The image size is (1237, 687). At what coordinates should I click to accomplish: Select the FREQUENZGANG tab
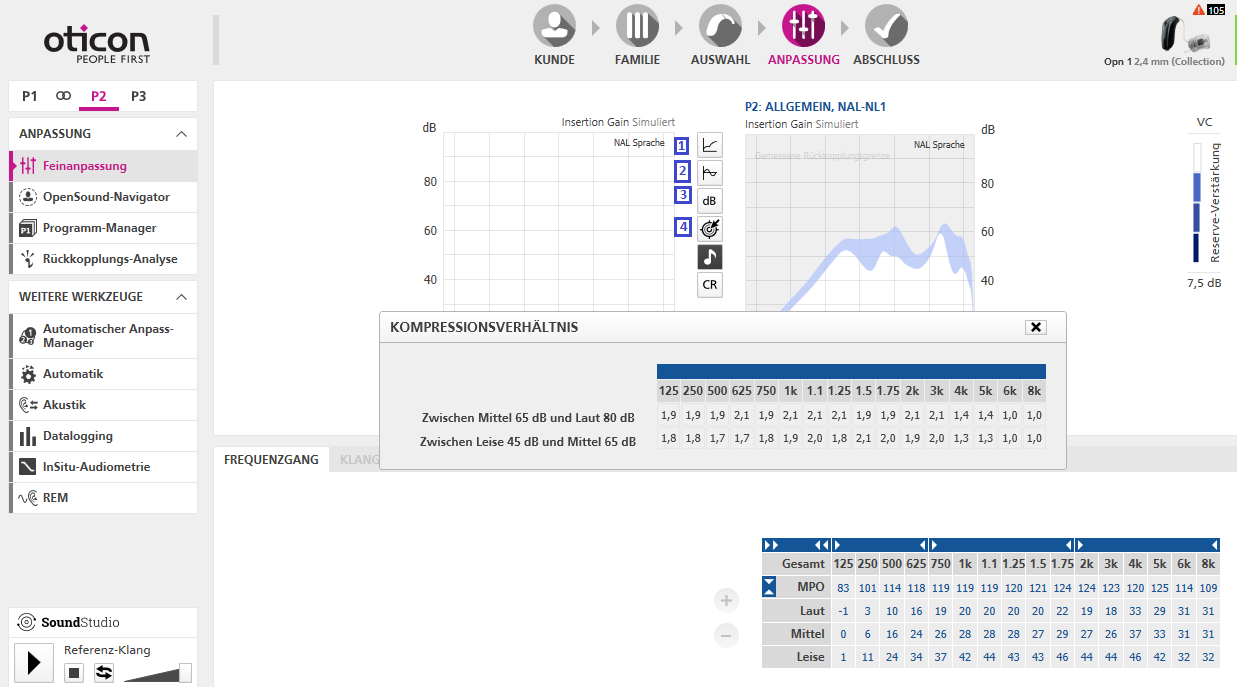(271, 460)
